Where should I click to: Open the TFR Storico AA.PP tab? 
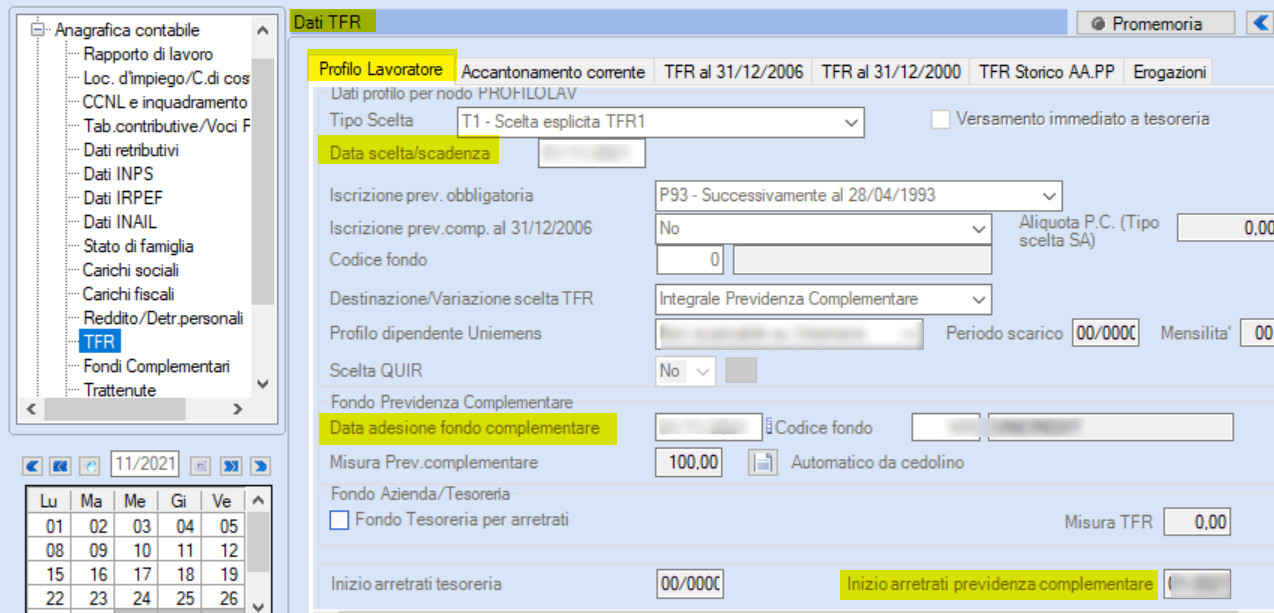[x=1047, y=72]
